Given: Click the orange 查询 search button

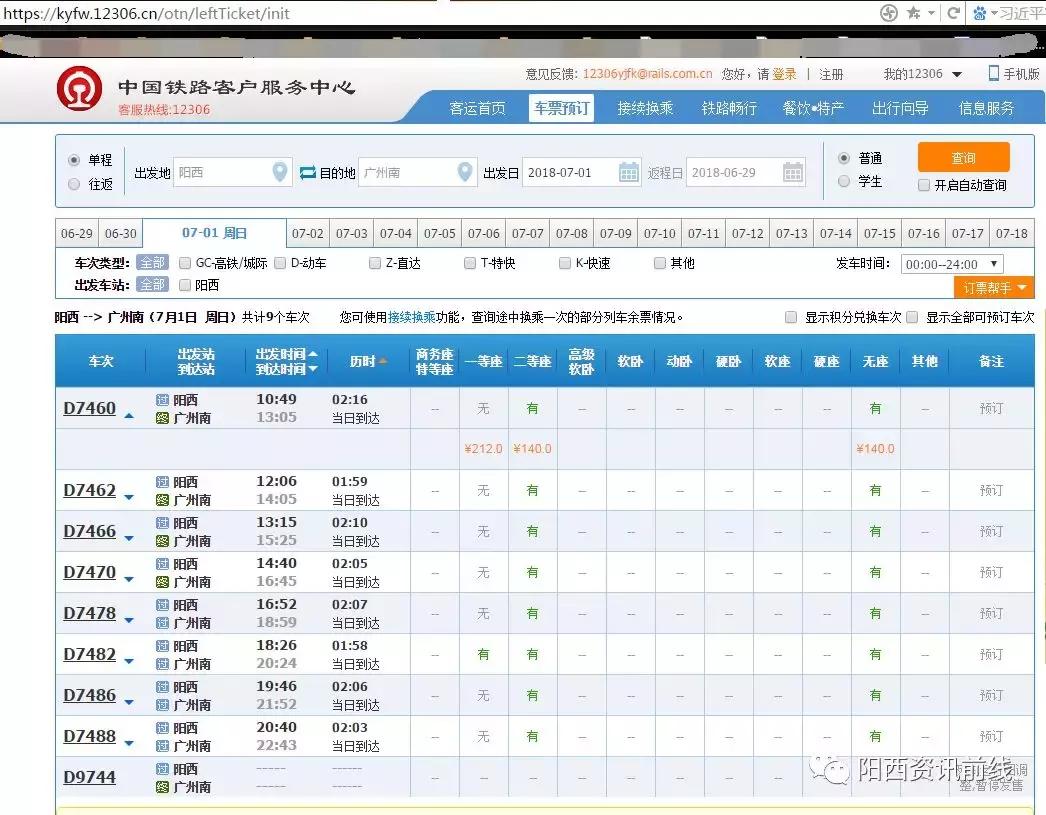Looking at the screenshot, I should (963, 157).
